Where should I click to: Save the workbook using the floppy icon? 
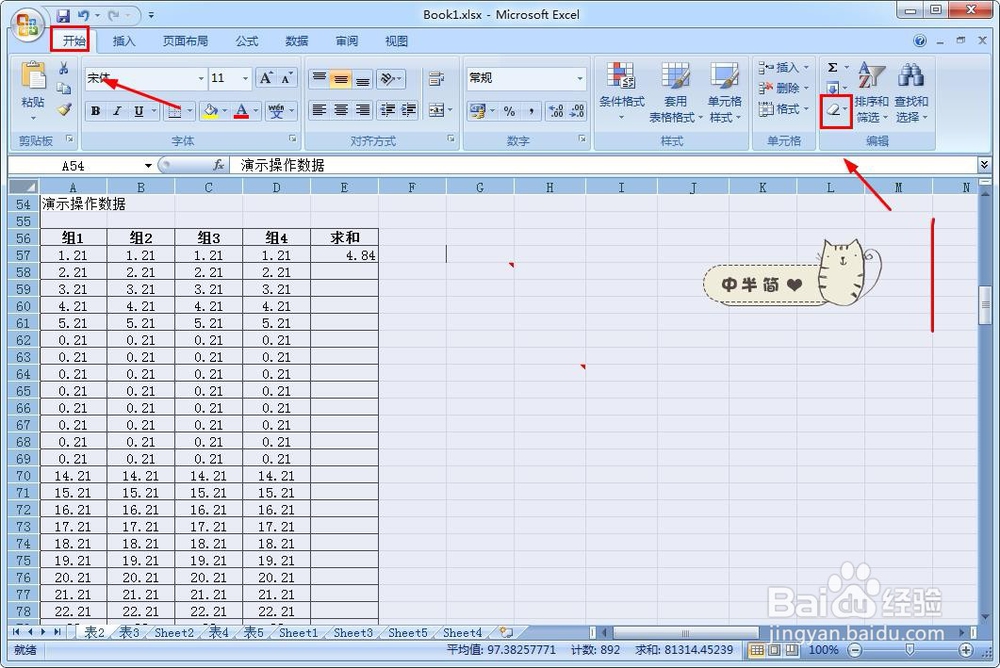(x=62, y=15)
